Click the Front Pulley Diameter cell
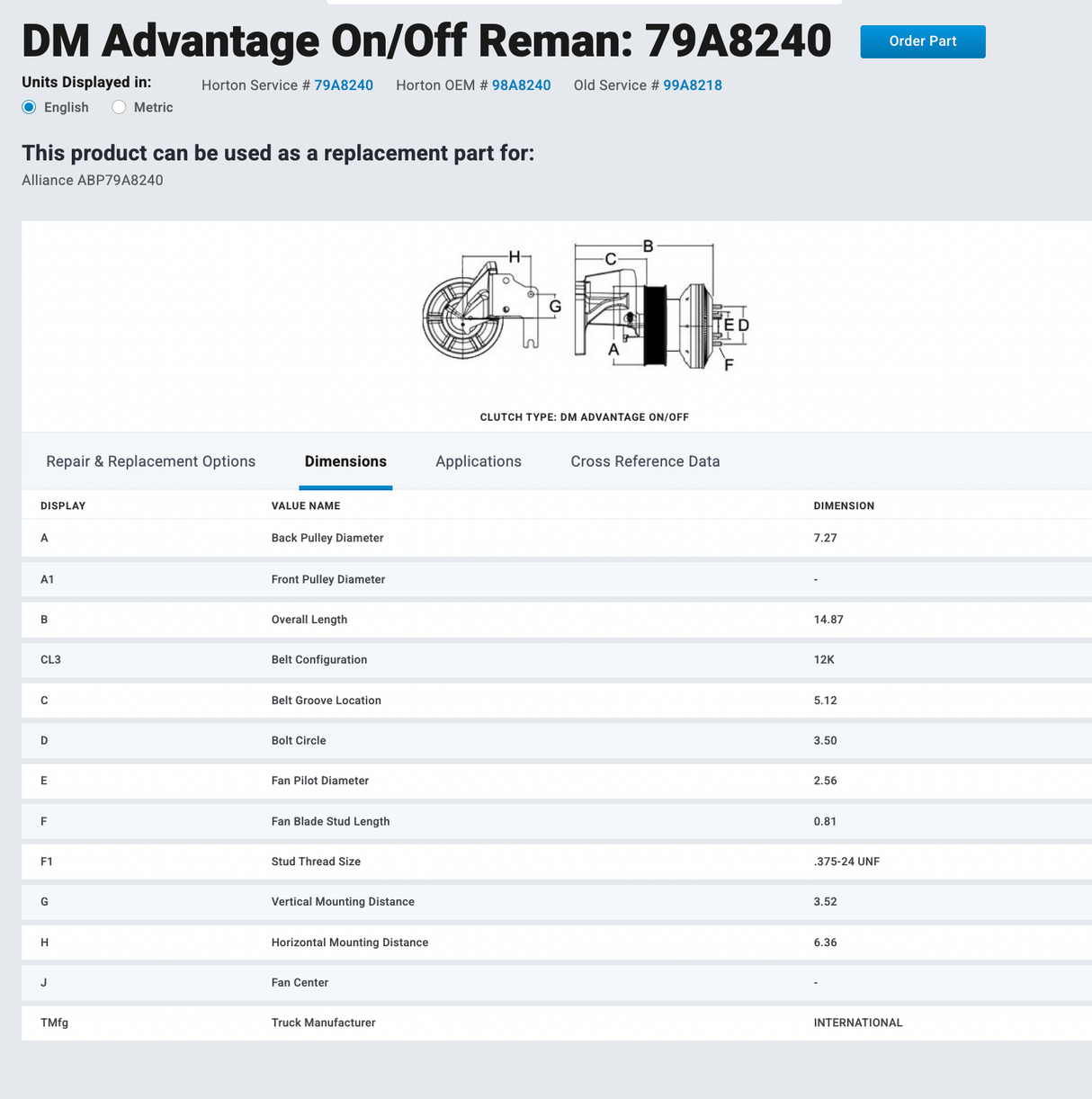 coord(328,579)
